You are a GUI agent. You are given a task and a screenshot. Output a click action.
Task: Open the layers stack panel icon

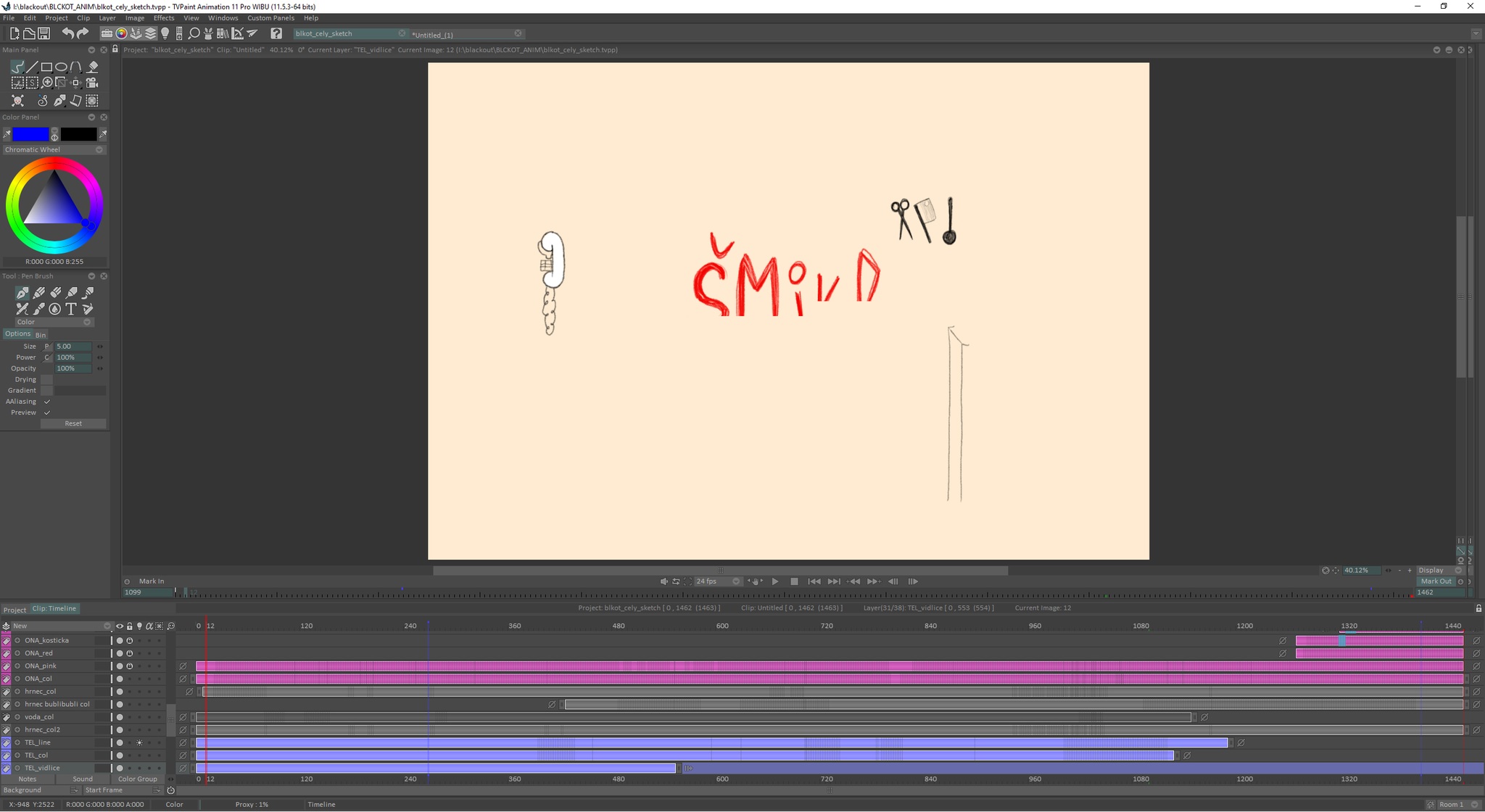pyautogui.click(x=150, y=33)
